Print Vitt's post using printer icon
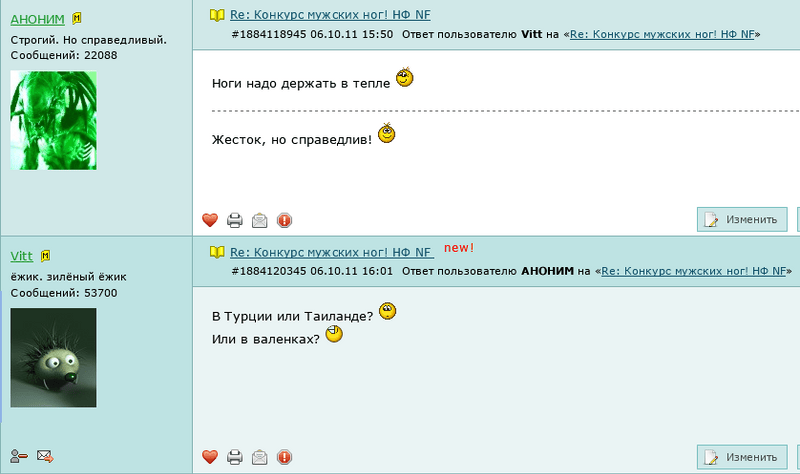Image resolution: width=800 pixels, height=474 pixels. 235,457
